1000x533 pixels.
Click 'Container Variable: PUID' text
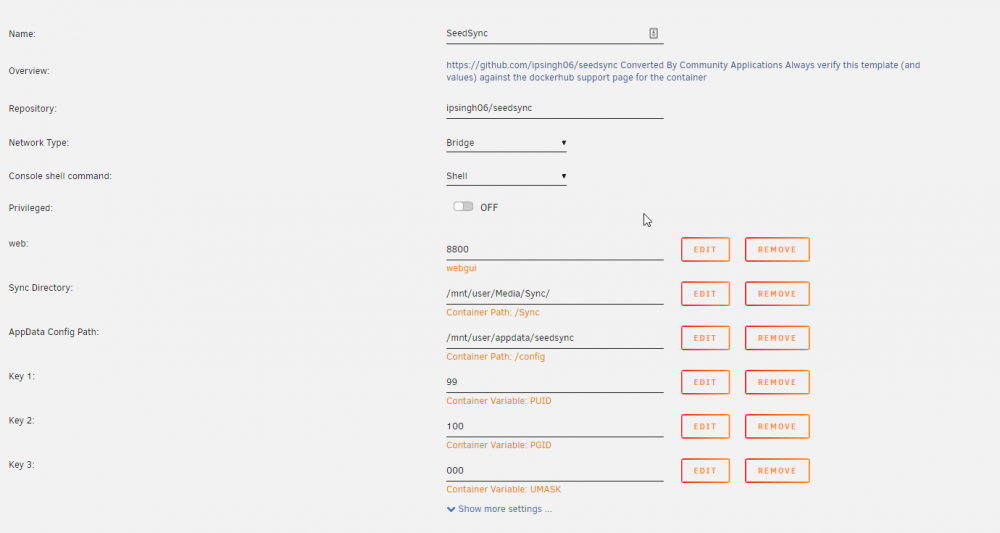499,401
